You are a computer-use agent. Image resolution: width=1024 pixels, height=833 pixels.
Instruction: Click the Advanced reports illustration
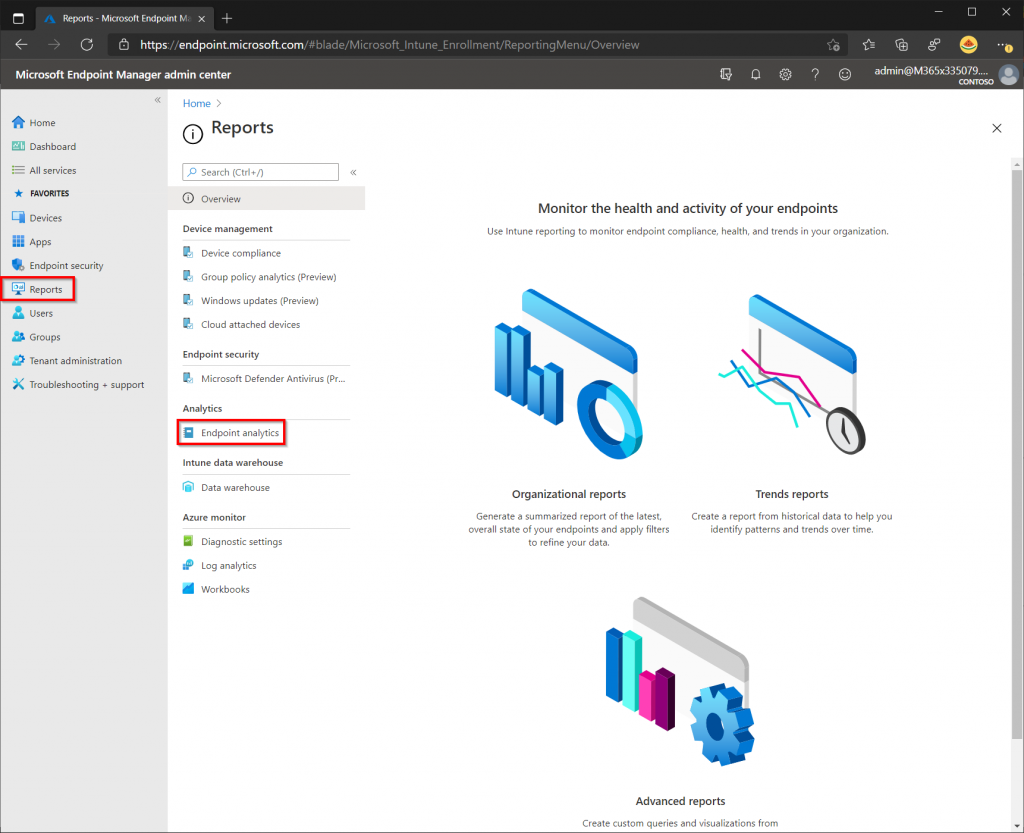[x=680, y=682]
